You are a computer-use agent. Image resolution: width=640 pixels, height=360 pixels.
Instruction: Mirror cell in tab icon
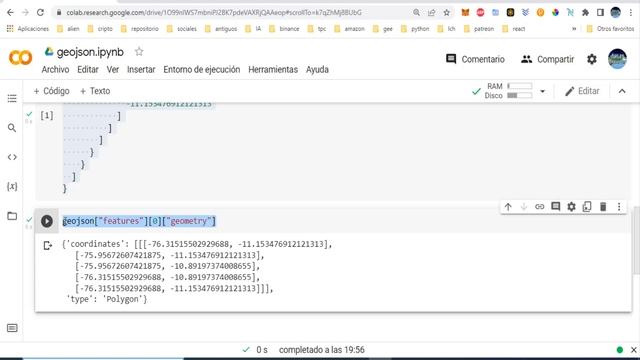click(x=587, y=207)
